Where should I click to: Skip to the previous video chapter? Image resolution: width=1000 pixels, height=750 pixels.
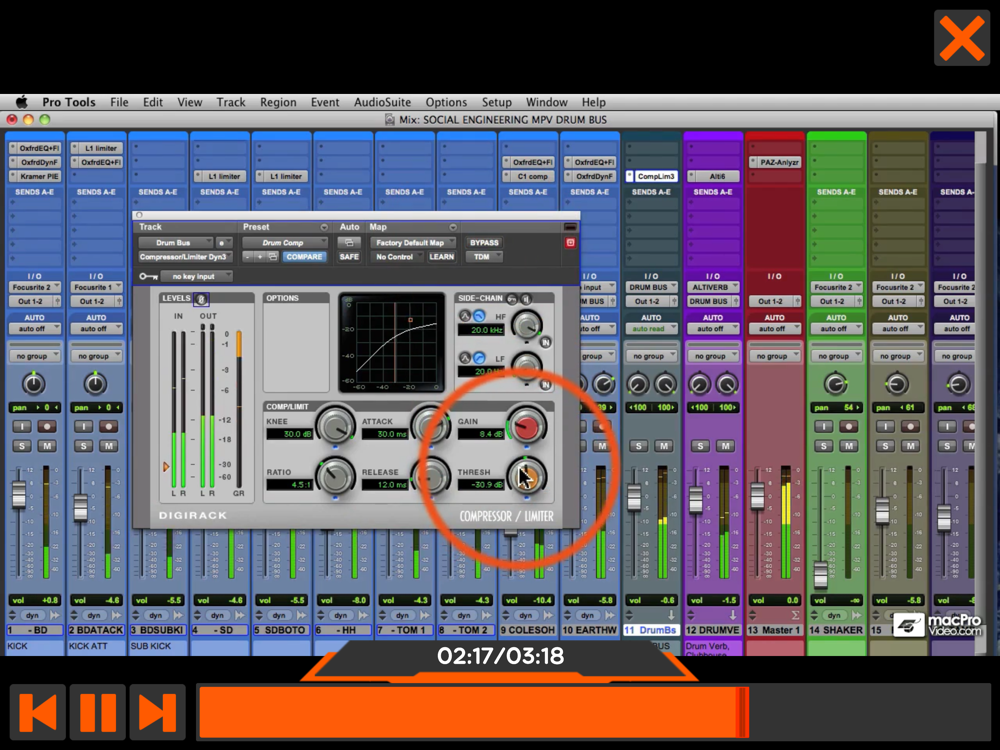pos(37,712)
